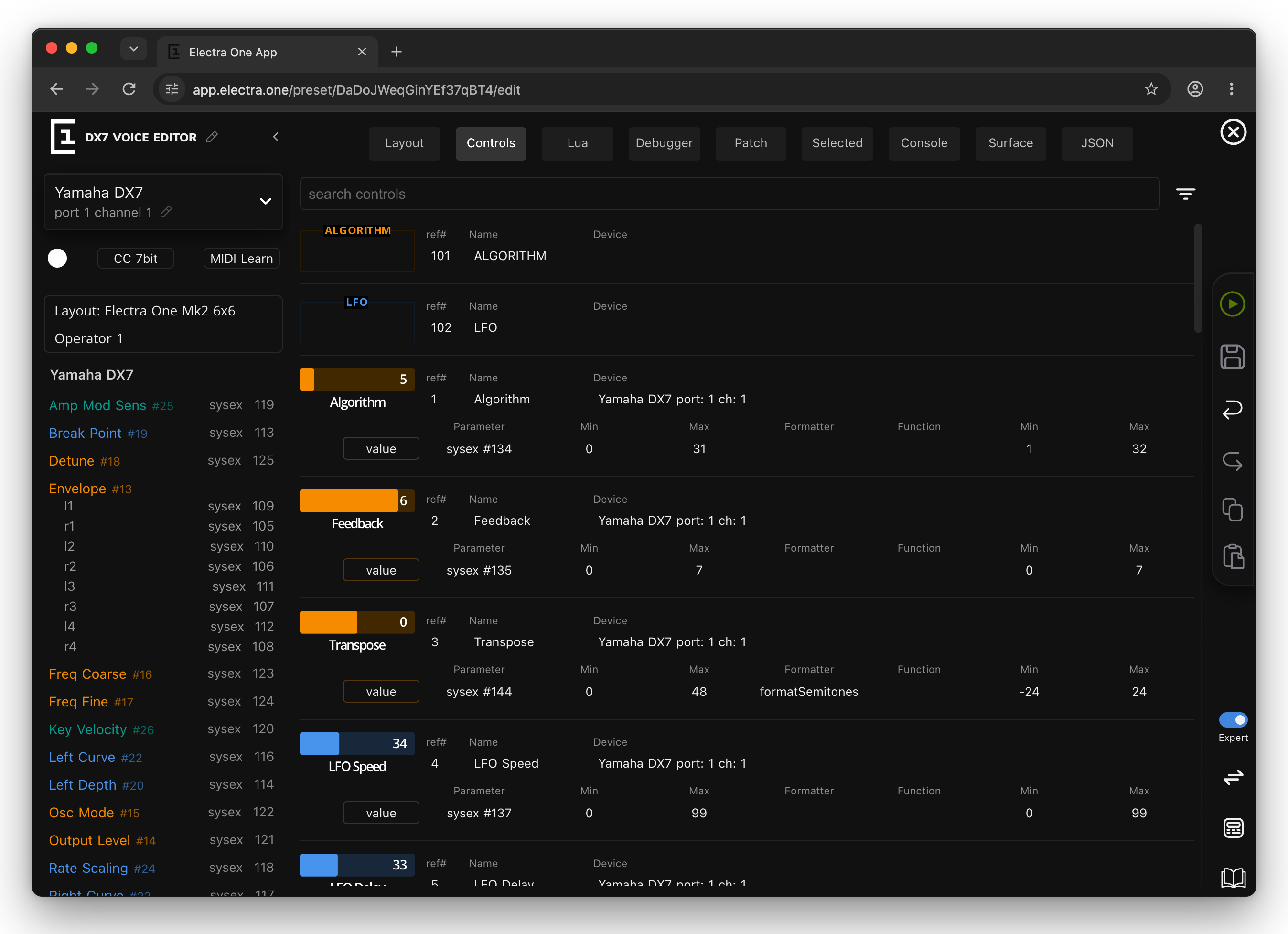
Task: Open the browser tab search dropdown
Action: pyautogui.click(x=133, y=49)
